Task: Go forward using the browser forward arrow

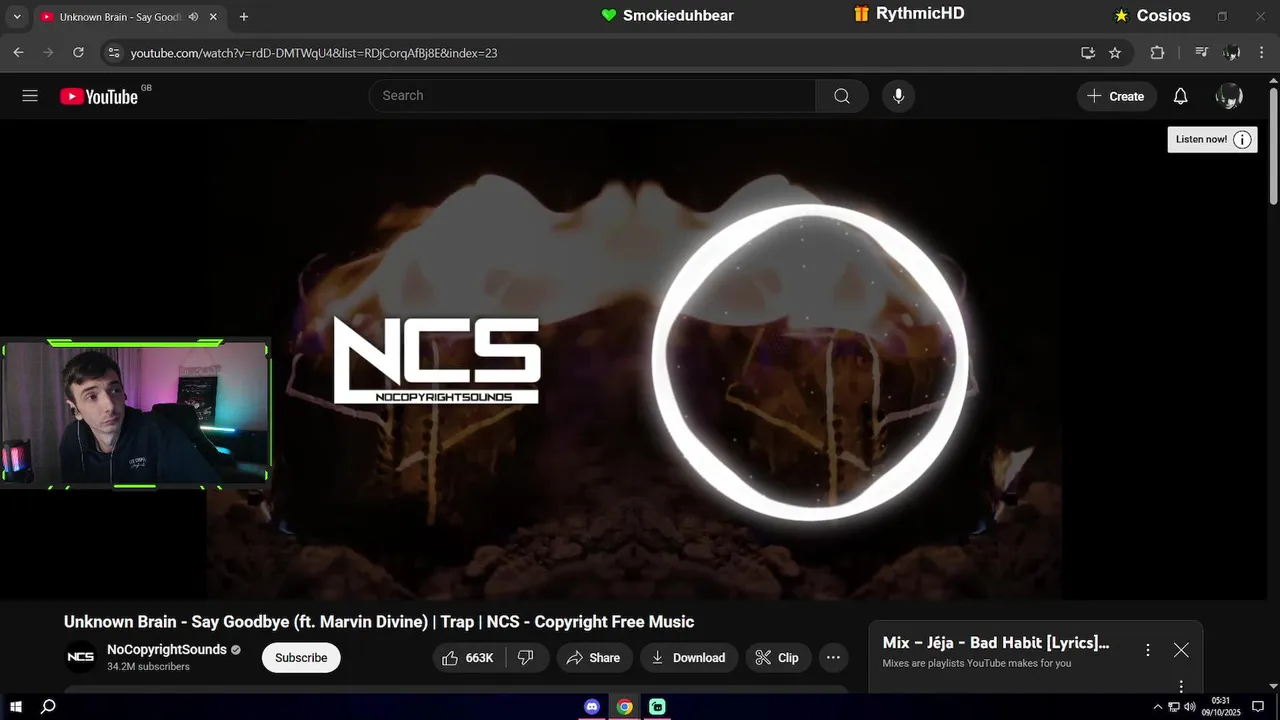Action: click(48, 52)
